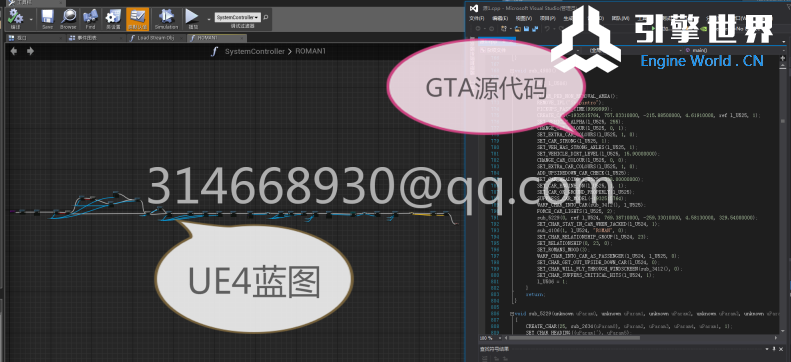Open SystemController debug filter dropdown

pos(238,17)
